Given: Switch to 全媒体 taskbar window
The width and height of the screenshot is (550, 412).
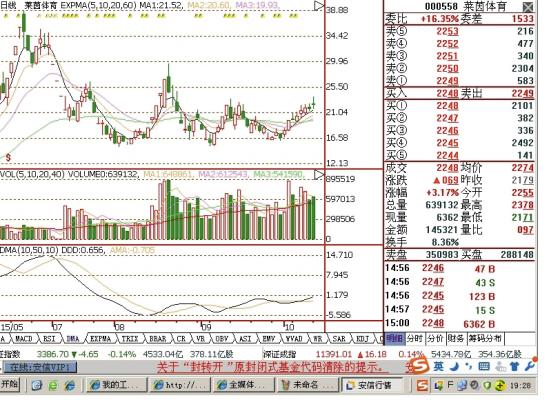Looking at the screenshot, I should pos(244,385).
